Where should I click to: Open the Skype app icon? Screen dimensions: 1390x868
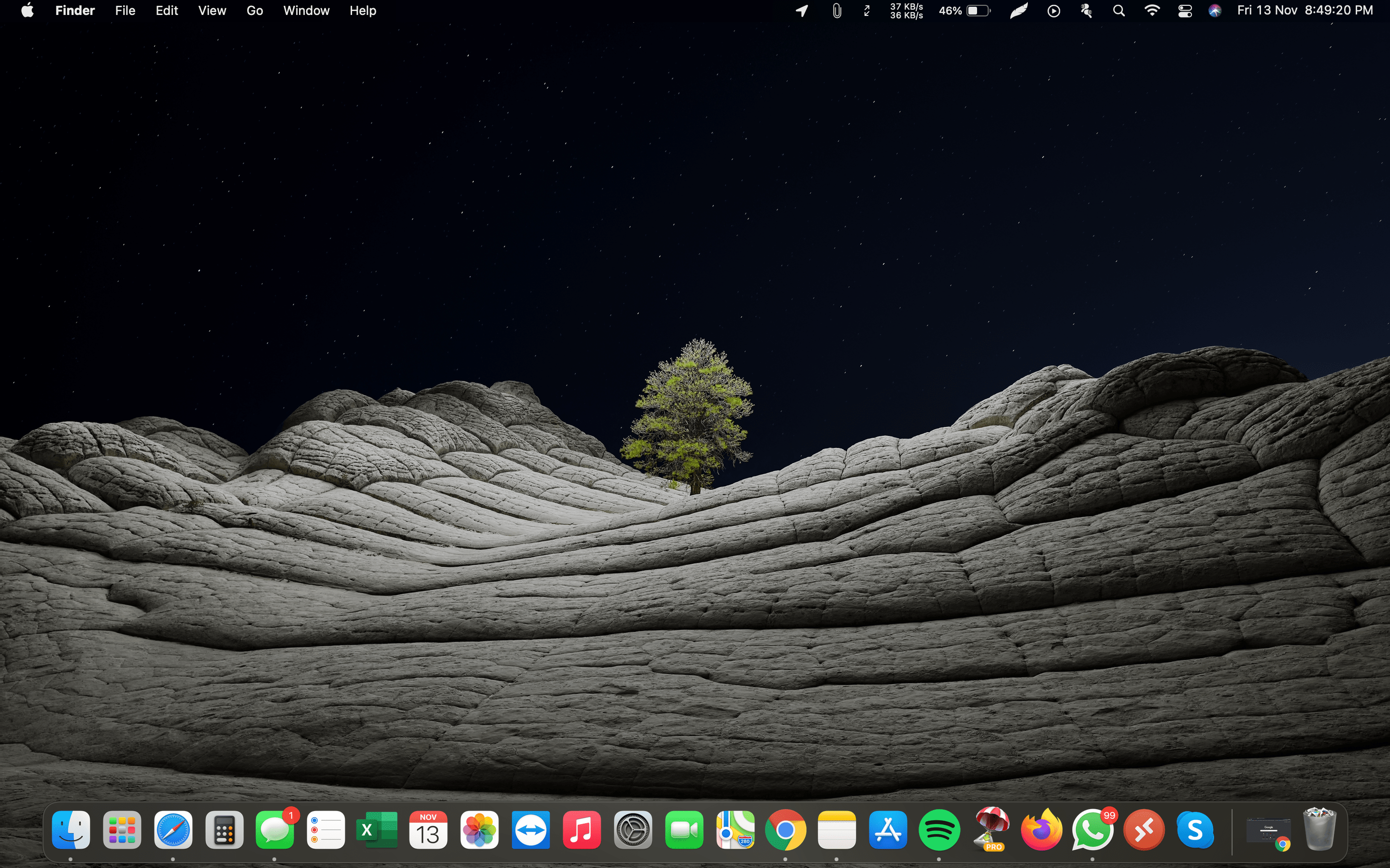tap(1194, 830)
